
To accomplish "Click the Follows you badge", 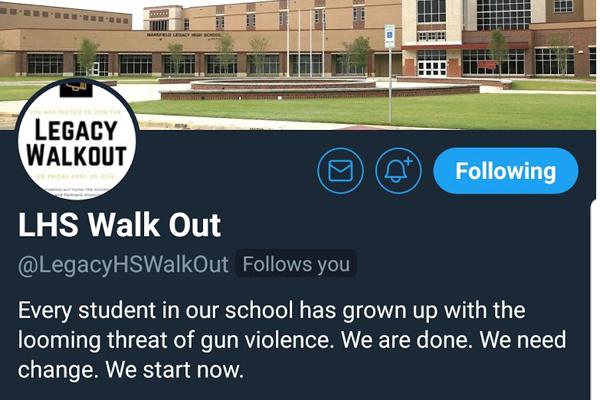I will 296,264.
